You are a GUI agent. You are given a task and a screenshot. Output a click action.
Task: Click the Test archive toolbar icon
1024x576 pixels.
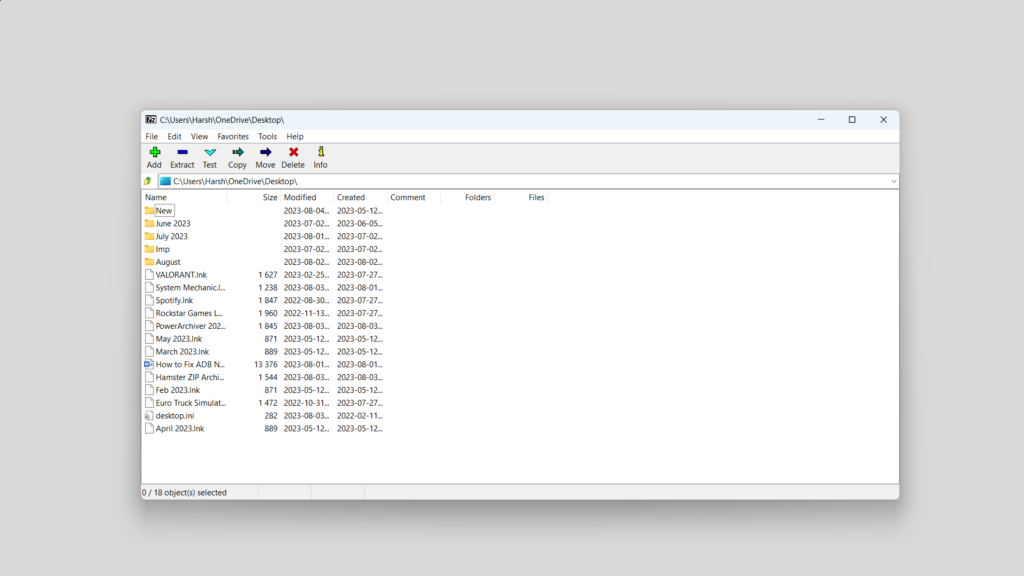pos(210,153)
